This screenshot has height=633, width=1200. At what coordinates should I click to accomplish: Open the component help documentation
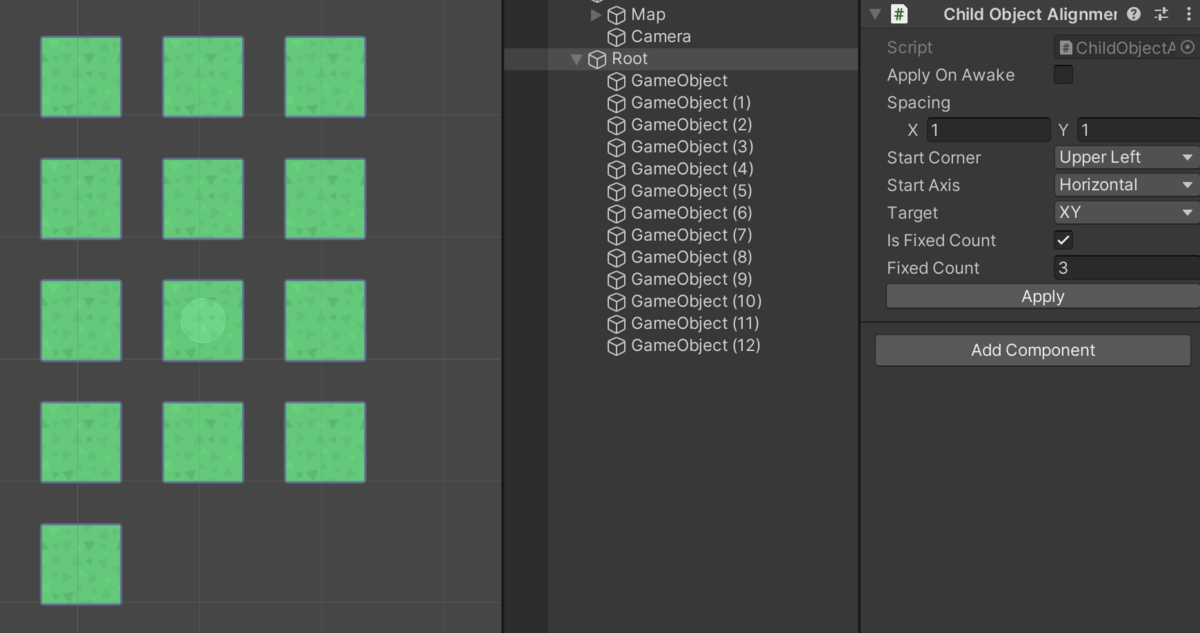tap(1134, 14)
